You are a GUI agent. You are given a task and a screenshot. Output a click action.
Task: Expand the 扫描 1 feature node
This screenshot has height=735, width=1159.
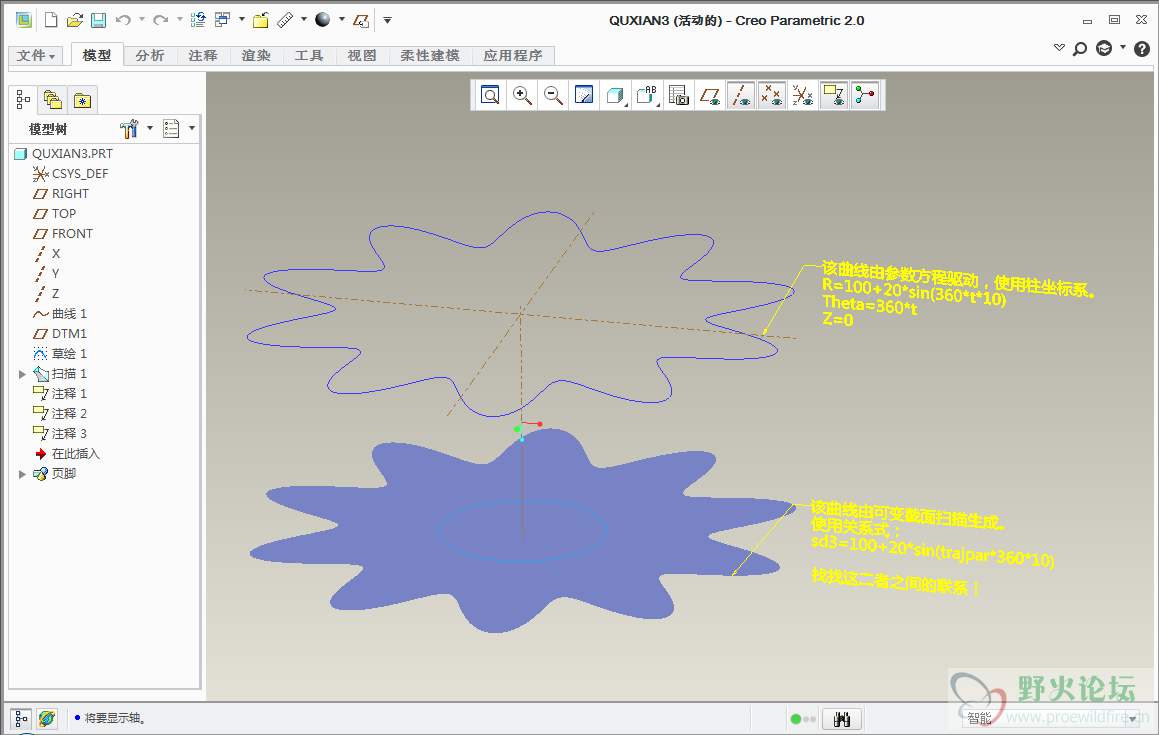point(23,374)
